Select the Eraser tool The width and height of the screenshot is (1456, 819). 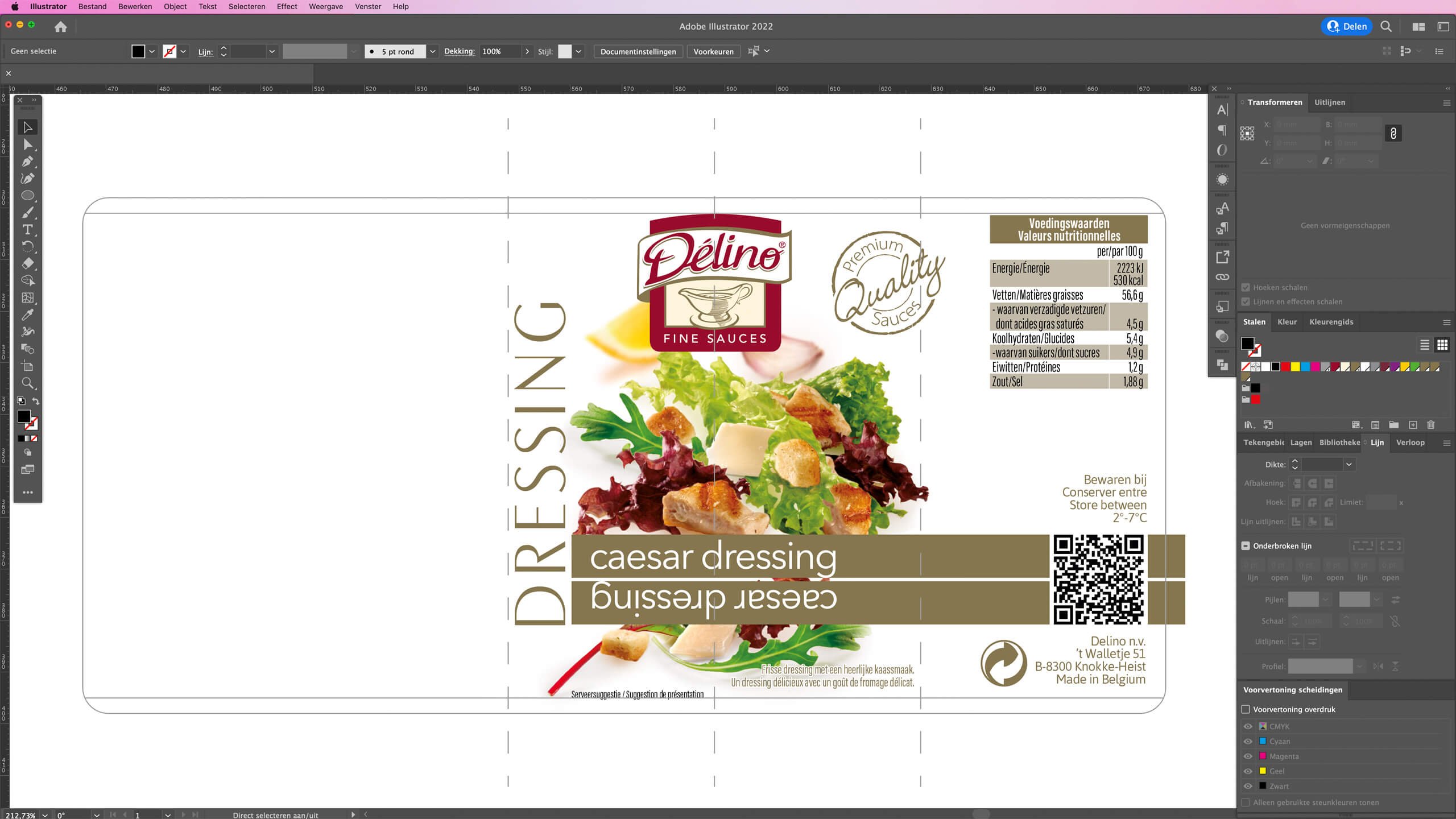27,264
